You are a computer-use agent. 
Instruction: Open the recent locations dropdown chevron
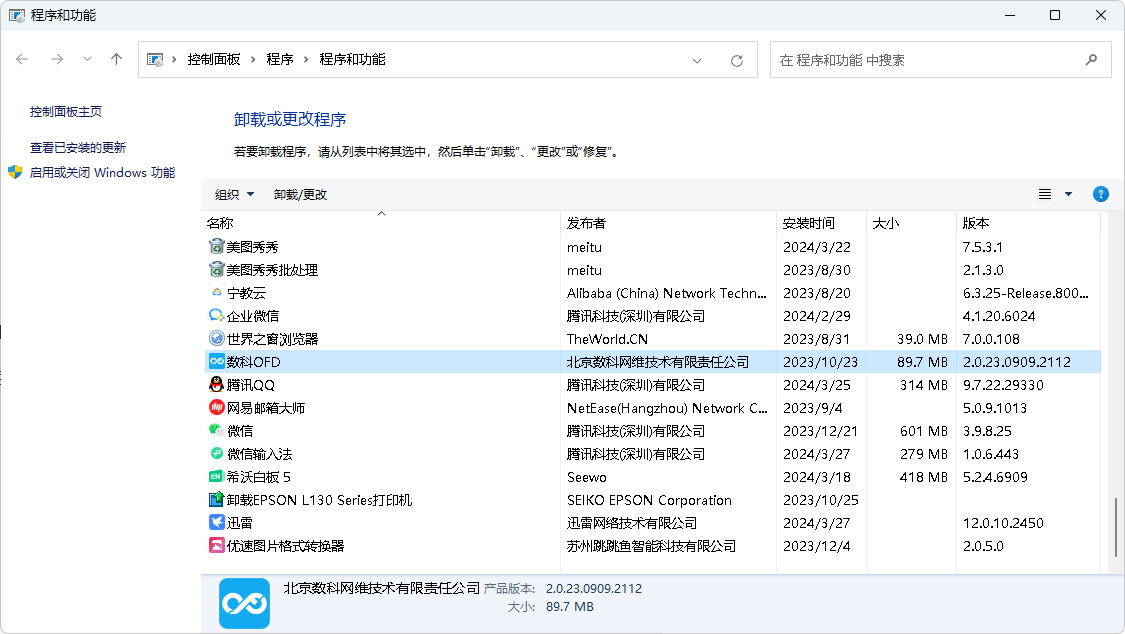click(87, 59)
